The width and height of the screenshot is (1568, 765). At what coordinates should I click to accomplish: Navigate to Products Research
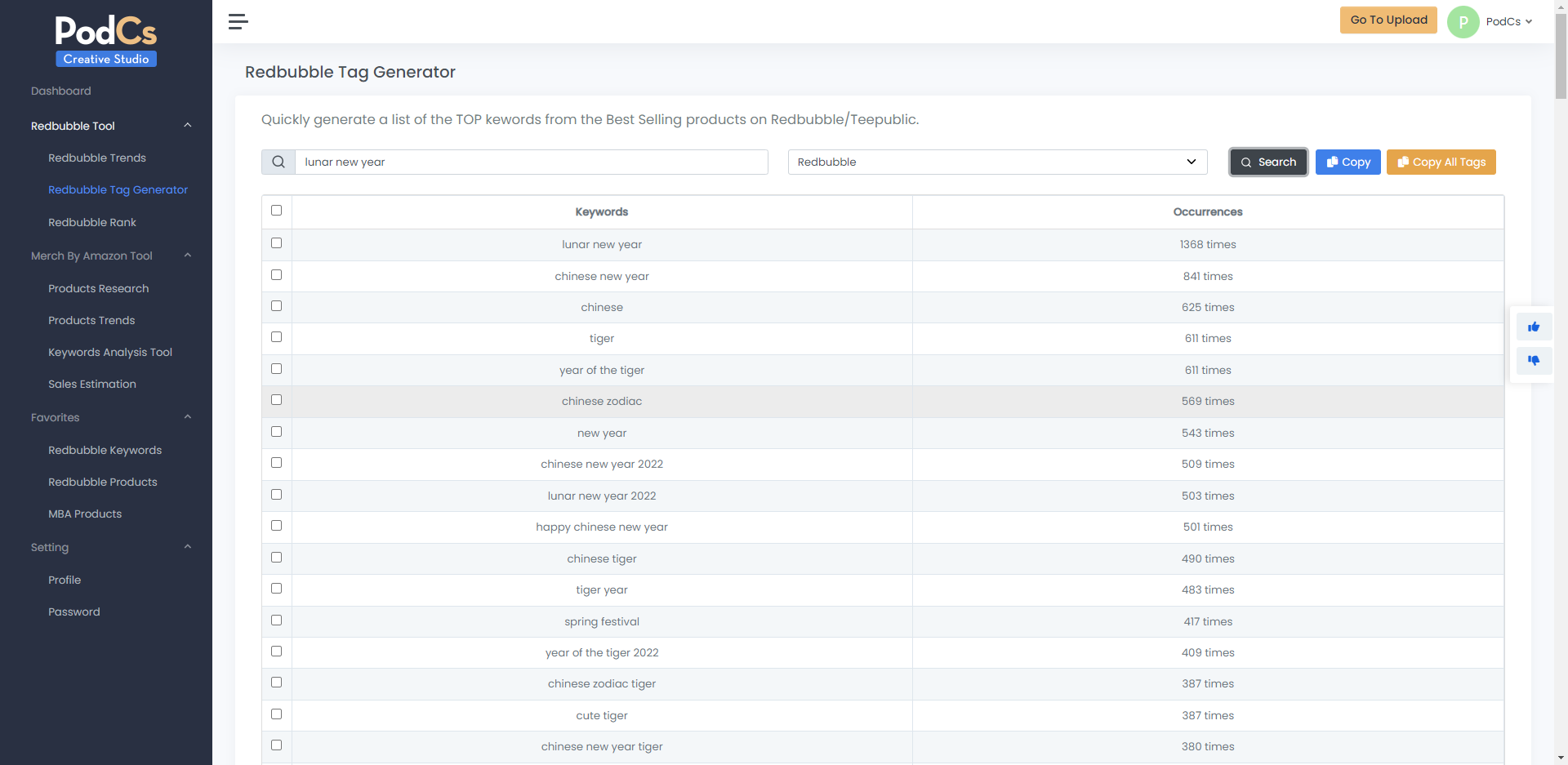point(99,288)
